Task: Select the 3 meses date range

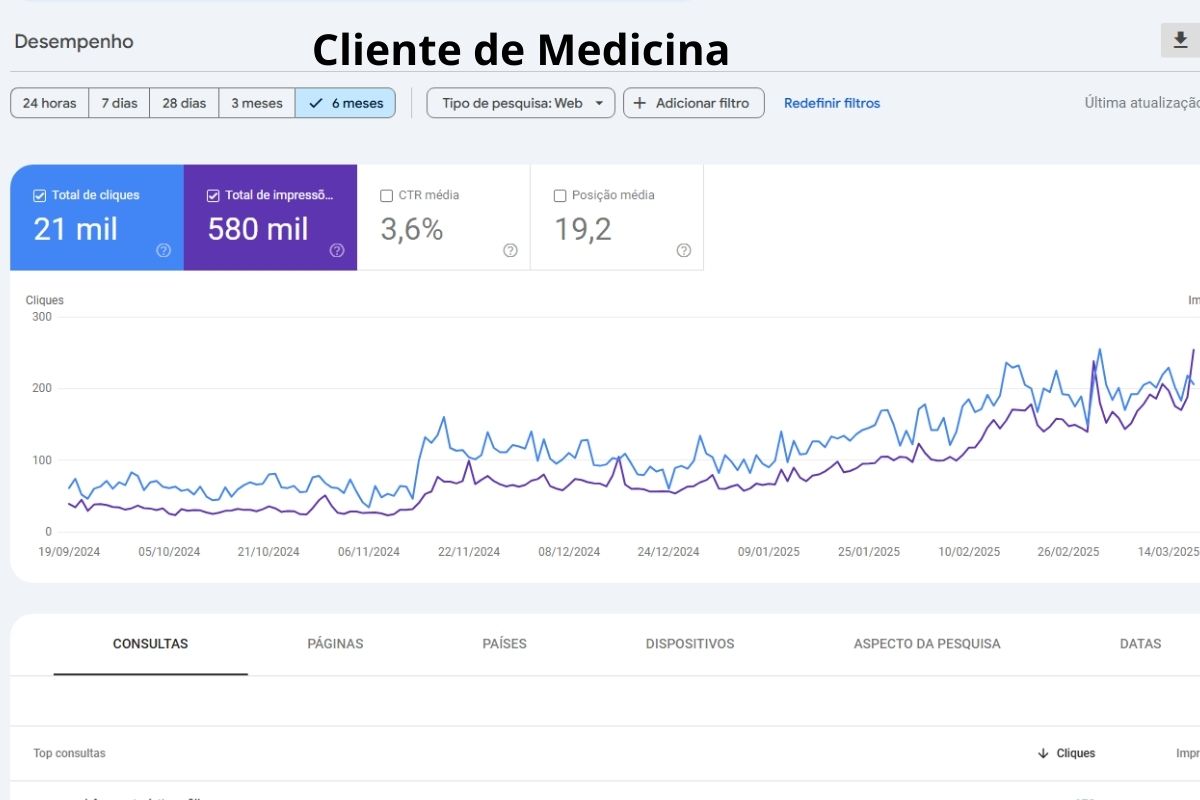Action: pyautogui.click(x=256, y=102)
